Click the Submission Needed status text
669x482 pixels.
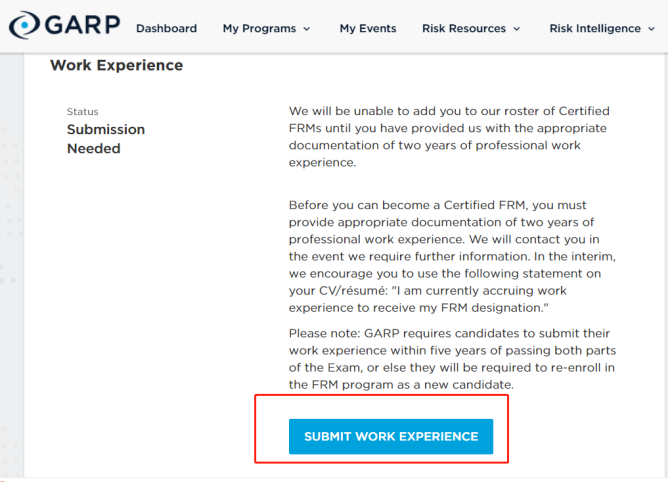tap(106, 139)
